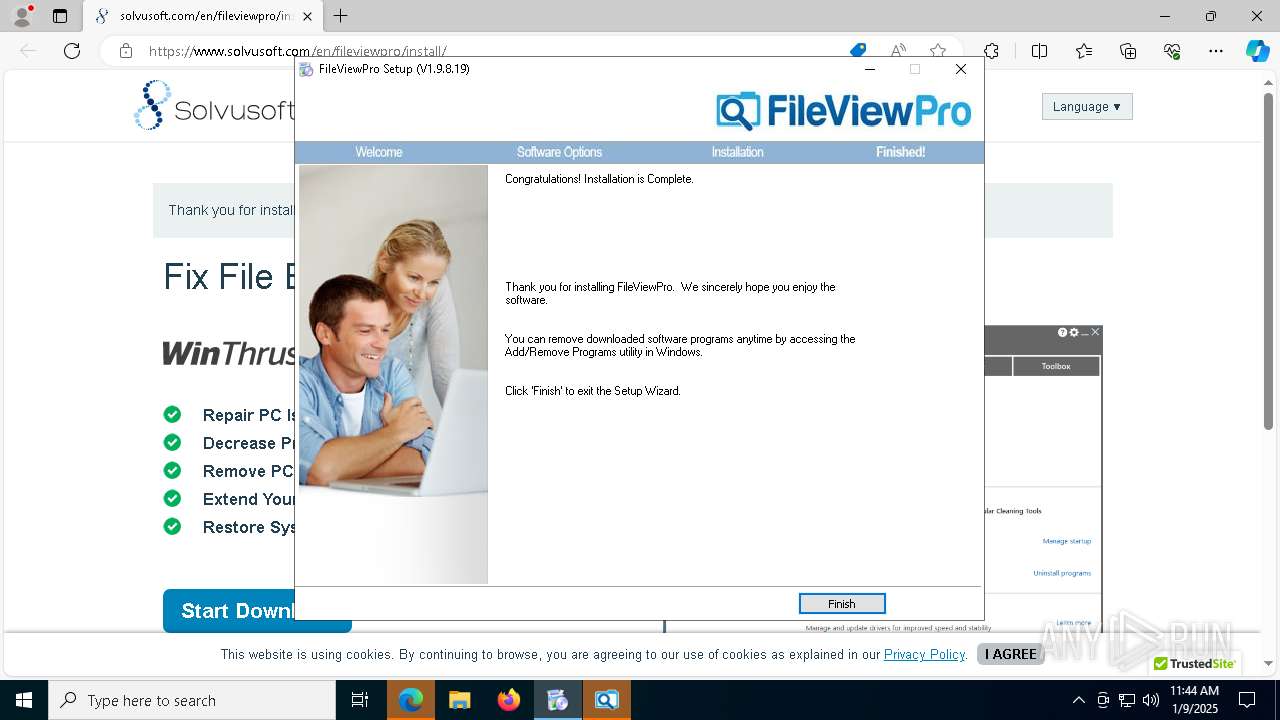The width and height of the screenshot is (1280, 720).
Task: Open Edge Settings and more ellipsis menu
Action: [1216, 51]
